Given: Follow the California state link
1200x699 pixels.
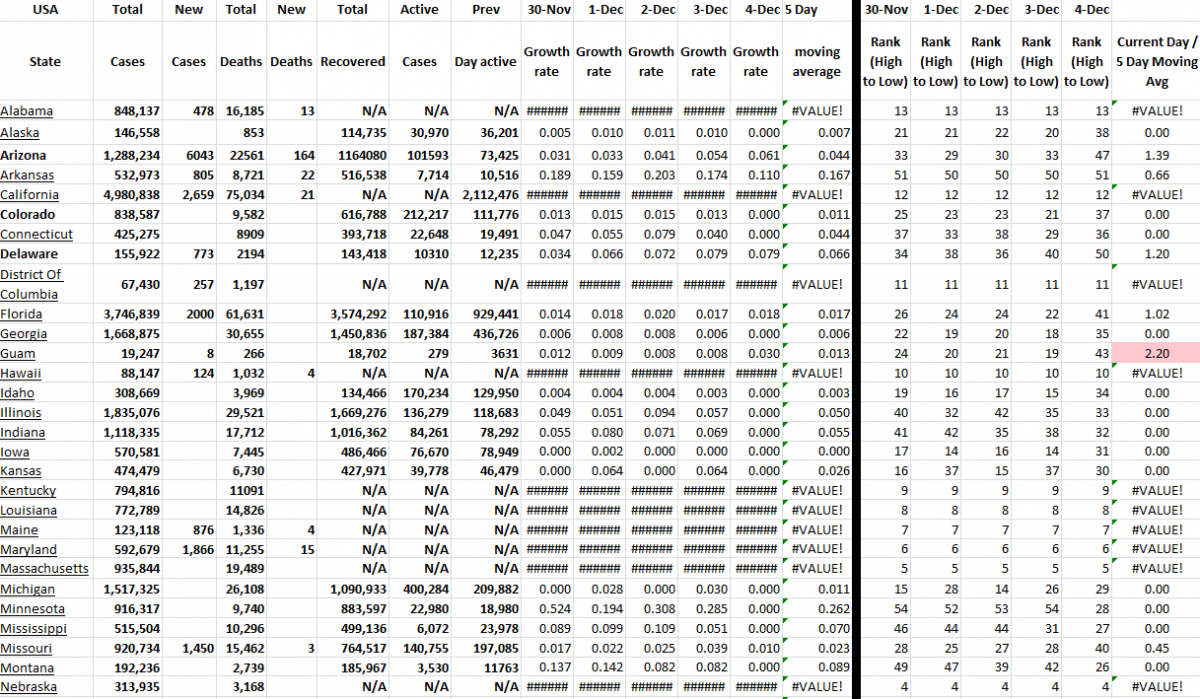Looking at the screenshot, I should 29,194.
